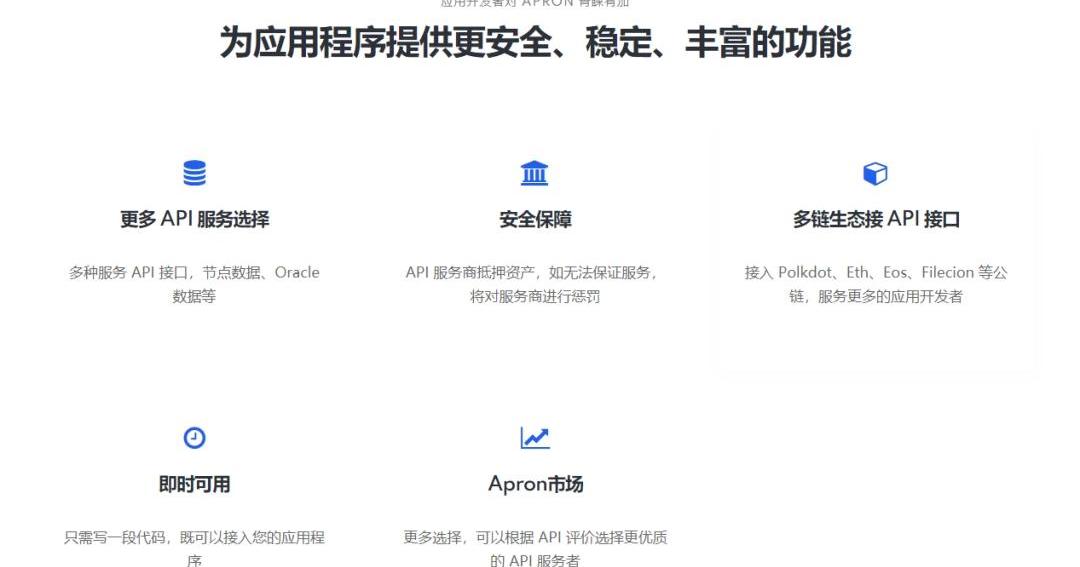Click the 多链生态接 API 接口 title

(876, 220)
